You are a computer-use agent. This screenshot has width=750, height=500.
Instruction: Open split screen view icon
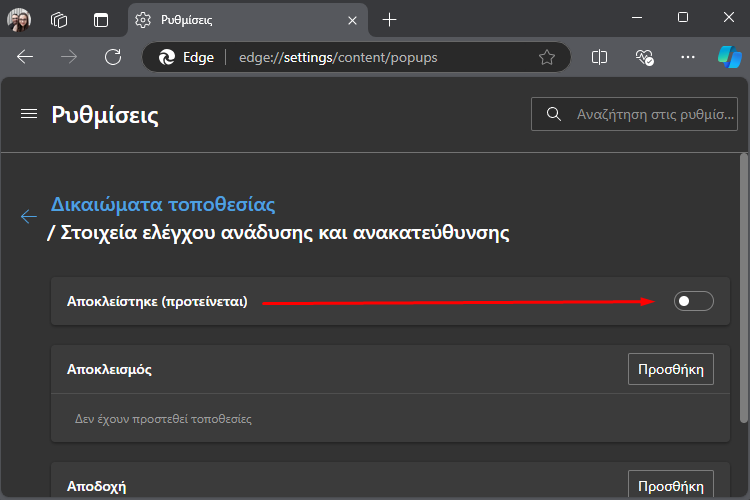click(599, 57)
